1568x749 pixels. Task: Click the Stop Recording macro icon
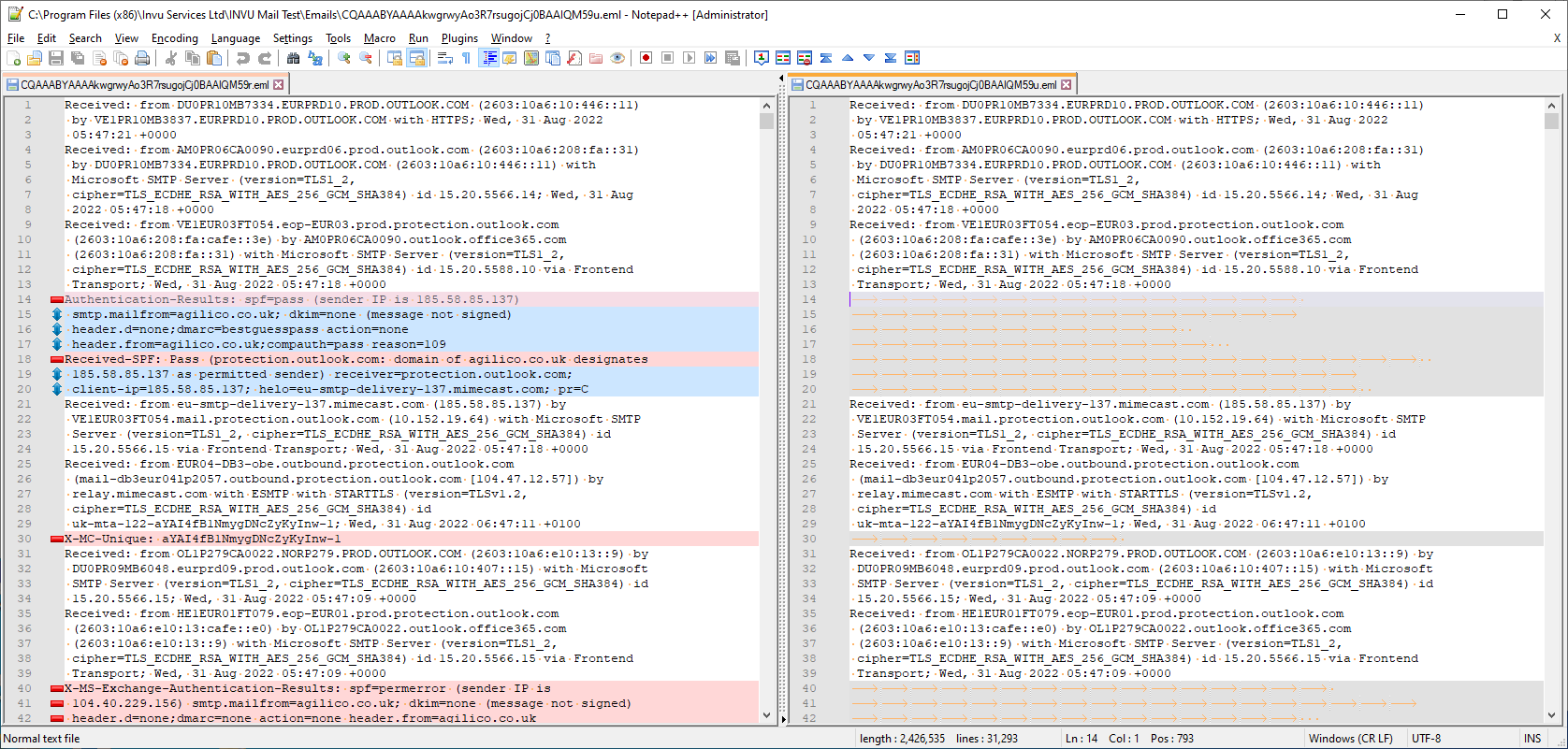click(x=667, y=58)
